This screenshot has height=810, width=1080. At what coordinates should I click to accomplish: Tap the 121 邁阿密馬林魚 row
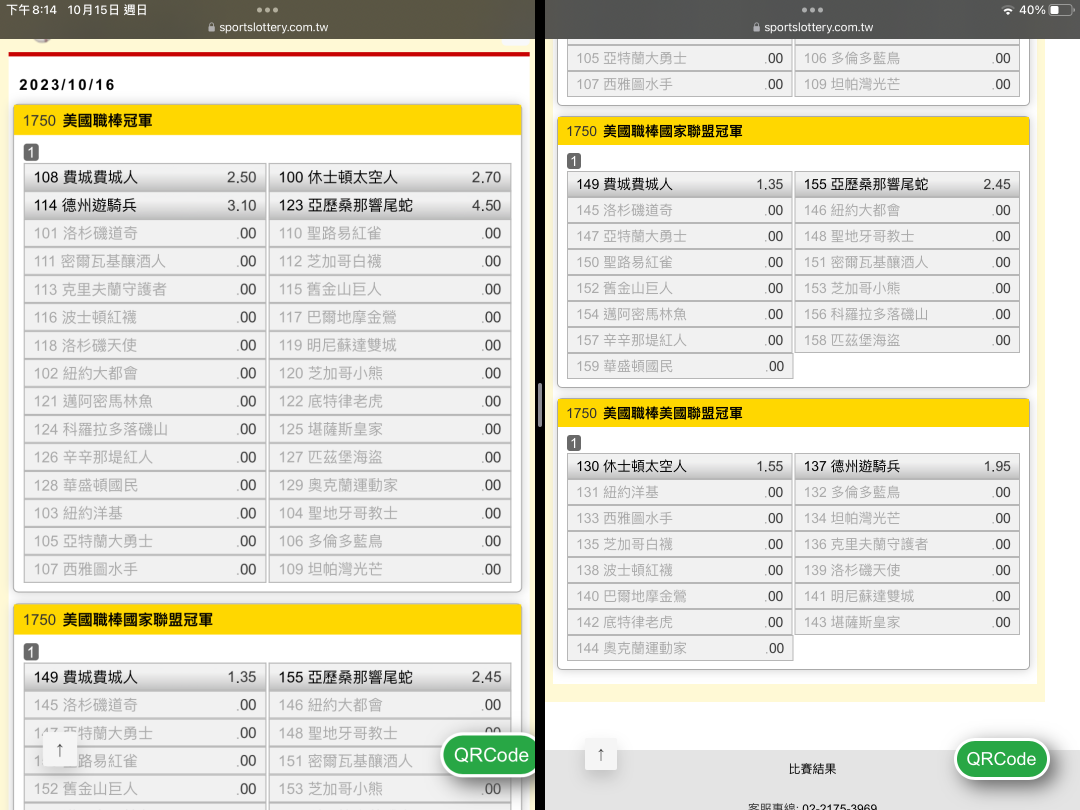click(145, 402)
